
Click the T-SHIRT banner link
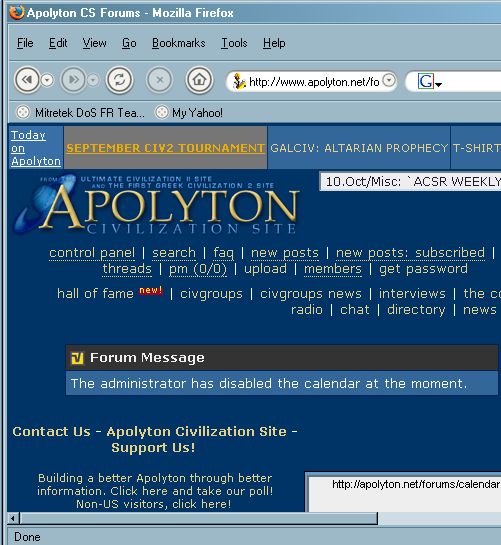[476, 148]
